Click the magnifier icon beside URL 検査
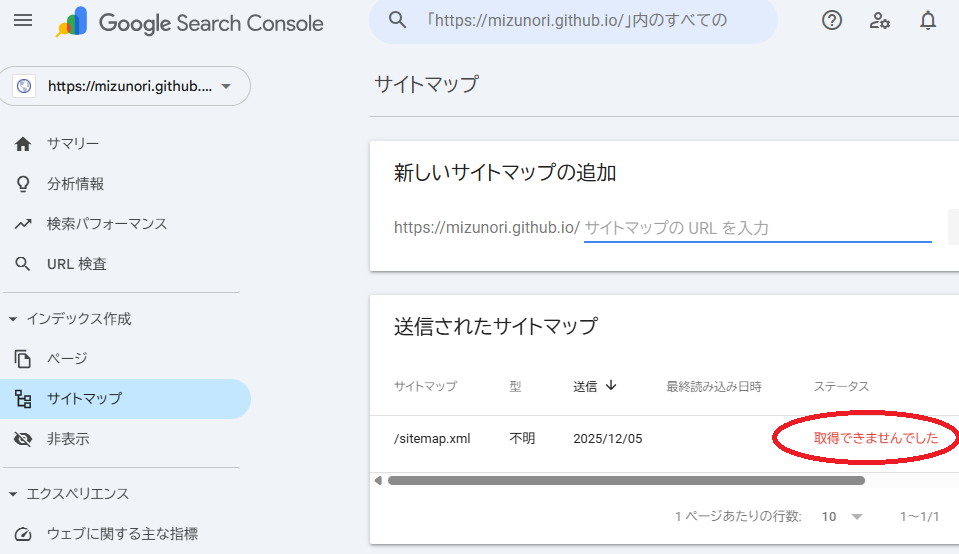 click(23, 264)
